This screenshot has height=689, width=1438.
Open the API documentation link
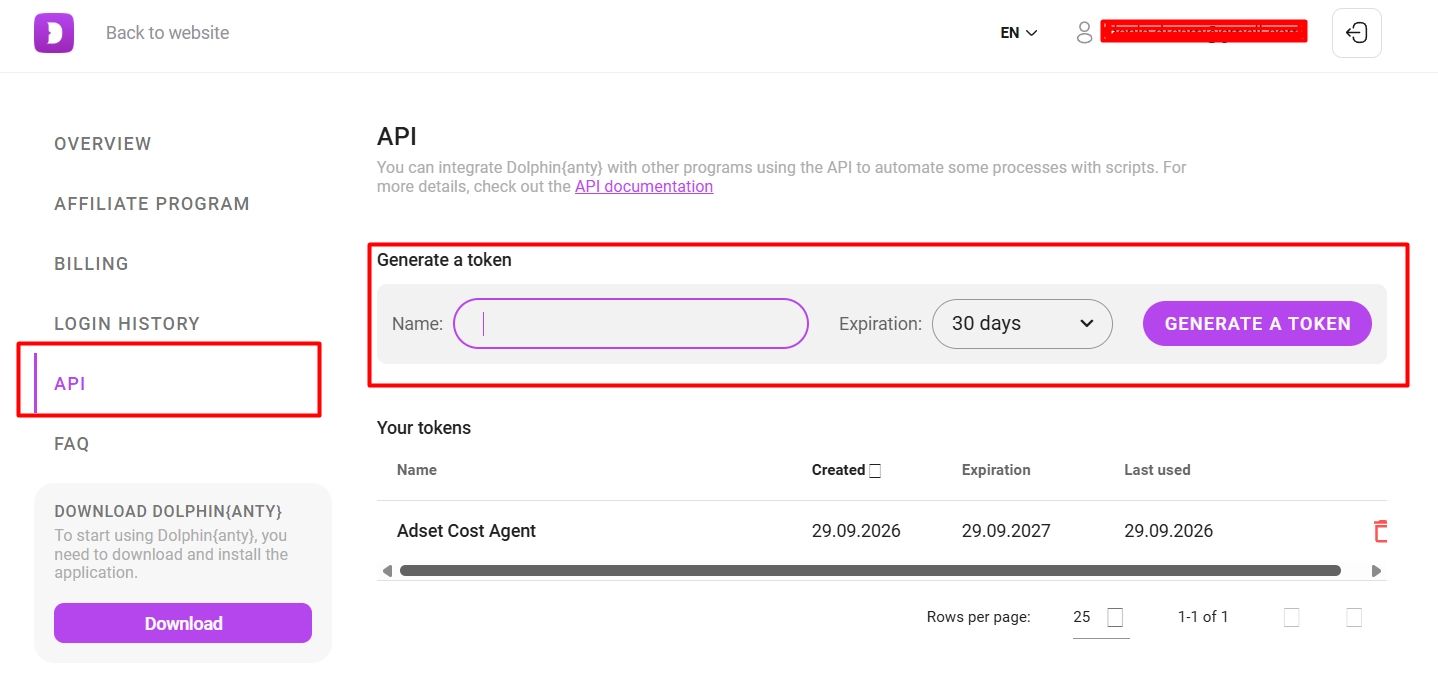644,187
